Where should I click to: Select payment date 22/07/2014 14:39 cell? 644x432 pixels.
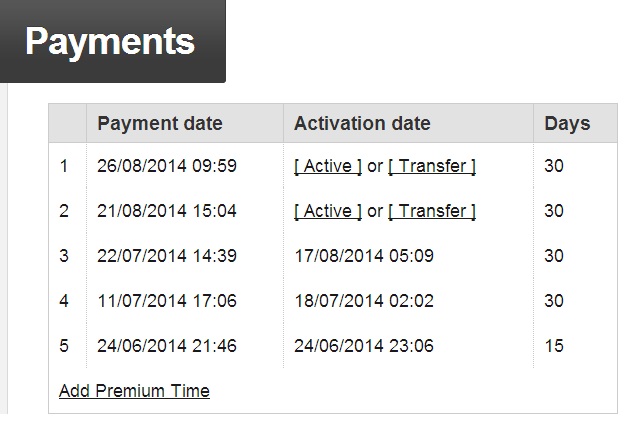tap(167, 256)
